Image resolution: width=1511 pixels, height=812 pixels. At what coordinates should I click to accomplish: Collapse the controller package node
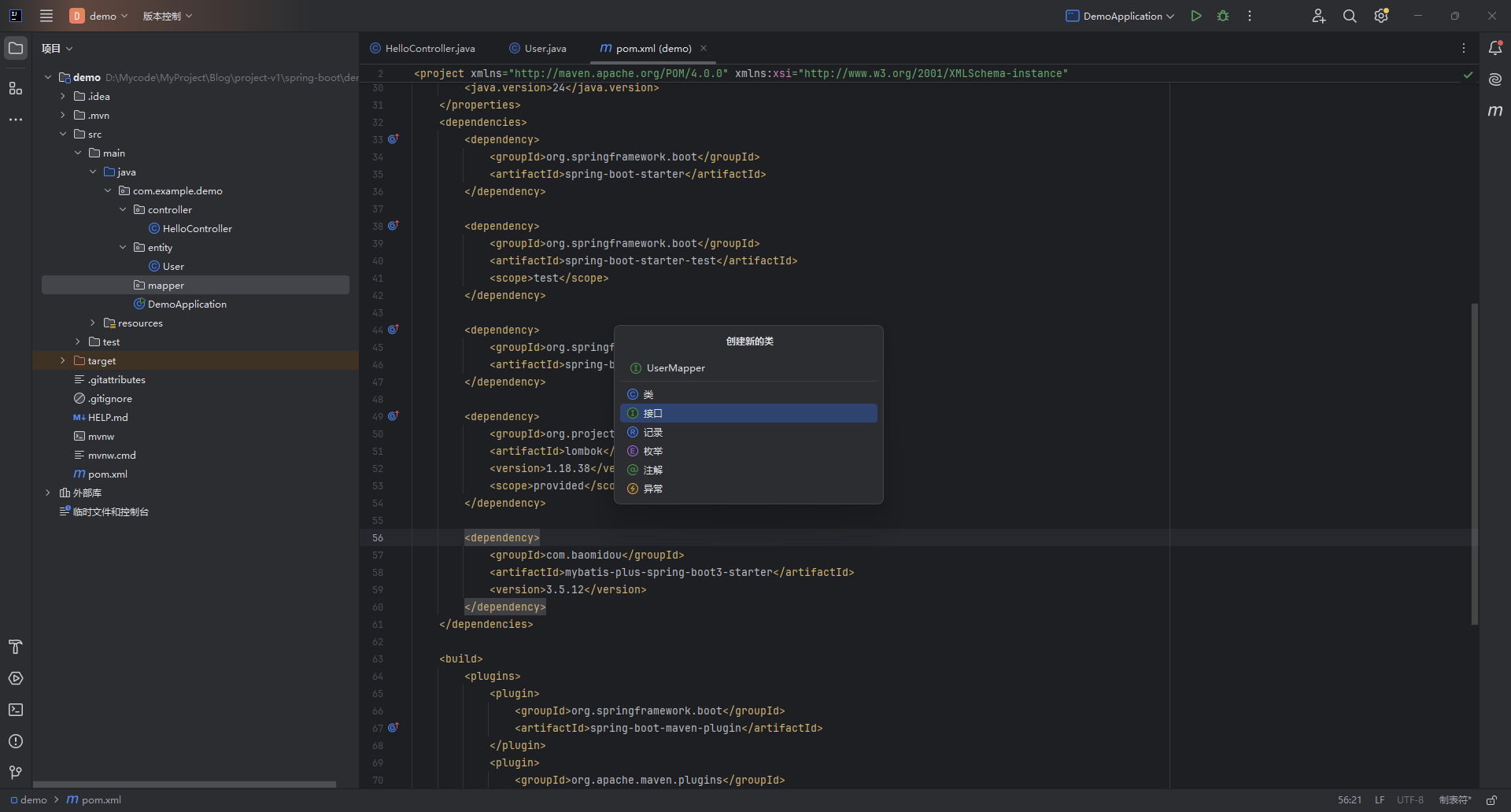point(123,209)
